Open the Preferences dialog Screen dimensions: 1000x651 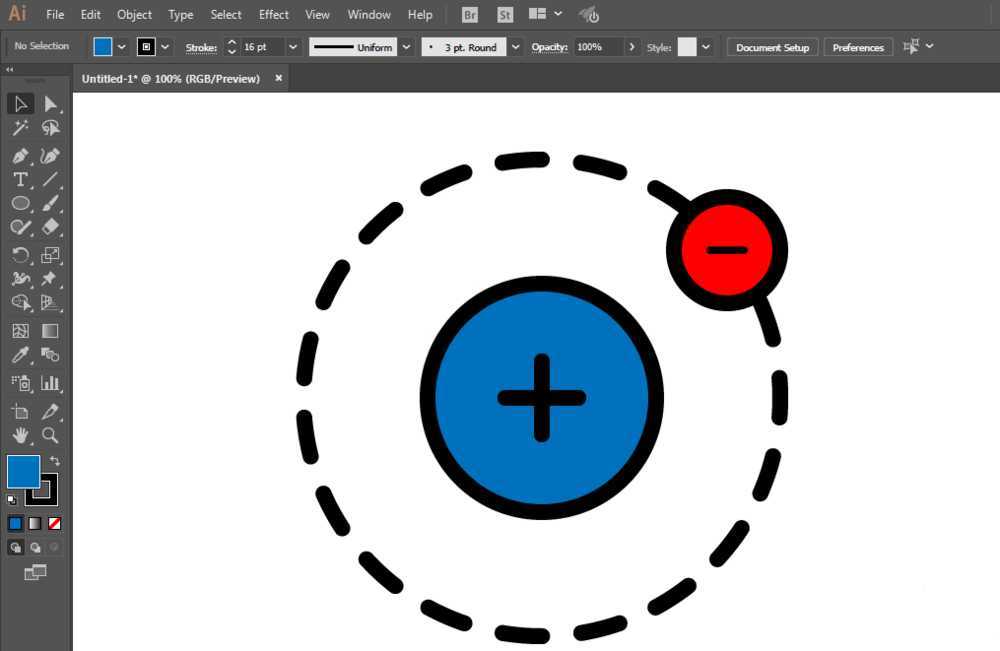tap(858, 46)
